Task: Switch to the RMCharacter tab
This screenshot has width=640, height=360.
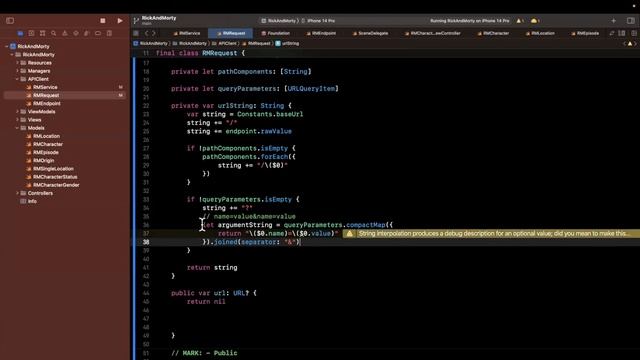Action: 493,33
